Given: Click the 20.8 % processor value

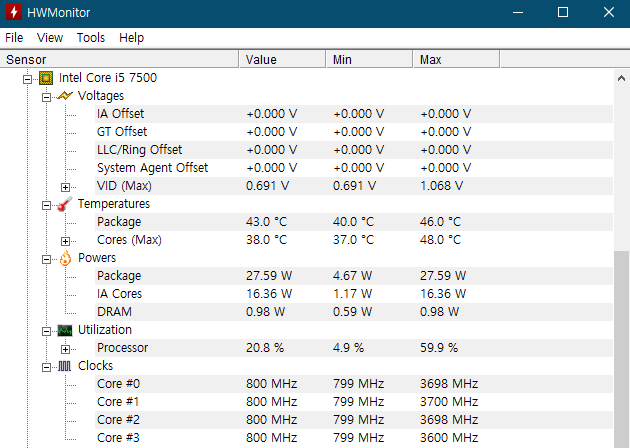Looking at the screenshot, I should (265, 348).
